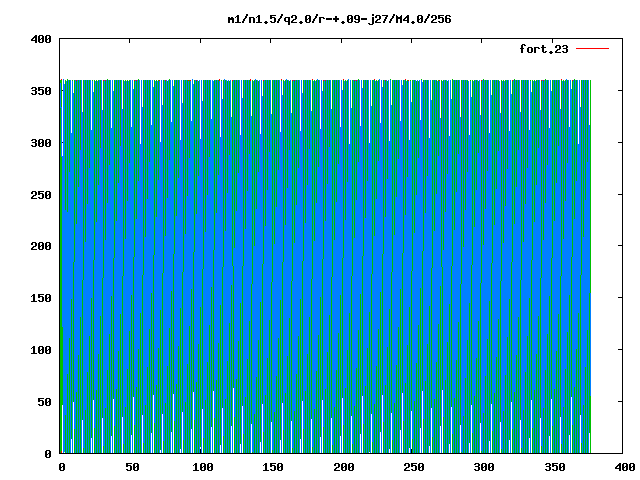This screenshot has width=640, height=480.
Task: Click the x-axis label 400
Action: (x=625, y=467)
